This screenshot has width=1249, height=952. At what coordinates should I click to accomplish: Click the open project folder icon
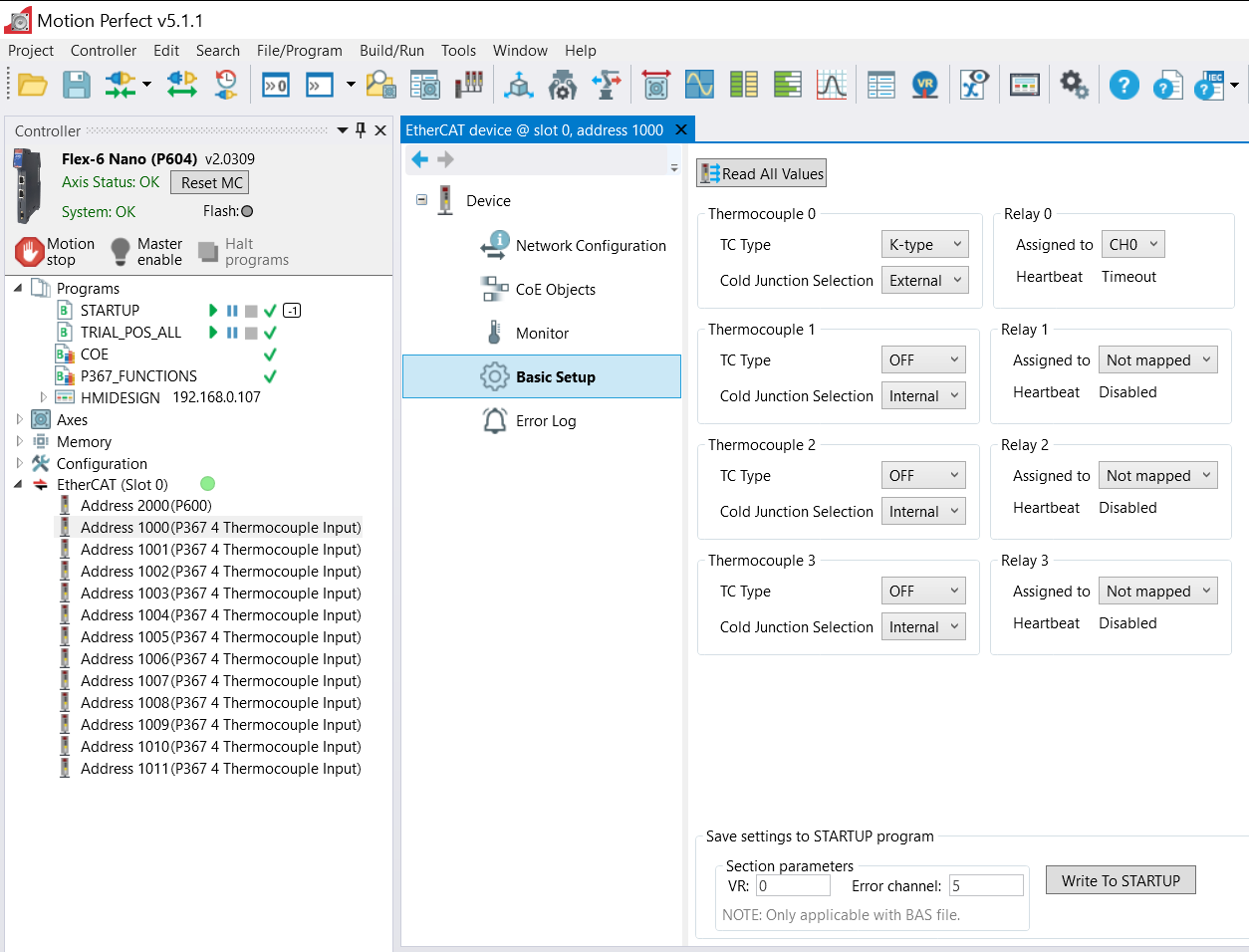pos(32,86)
